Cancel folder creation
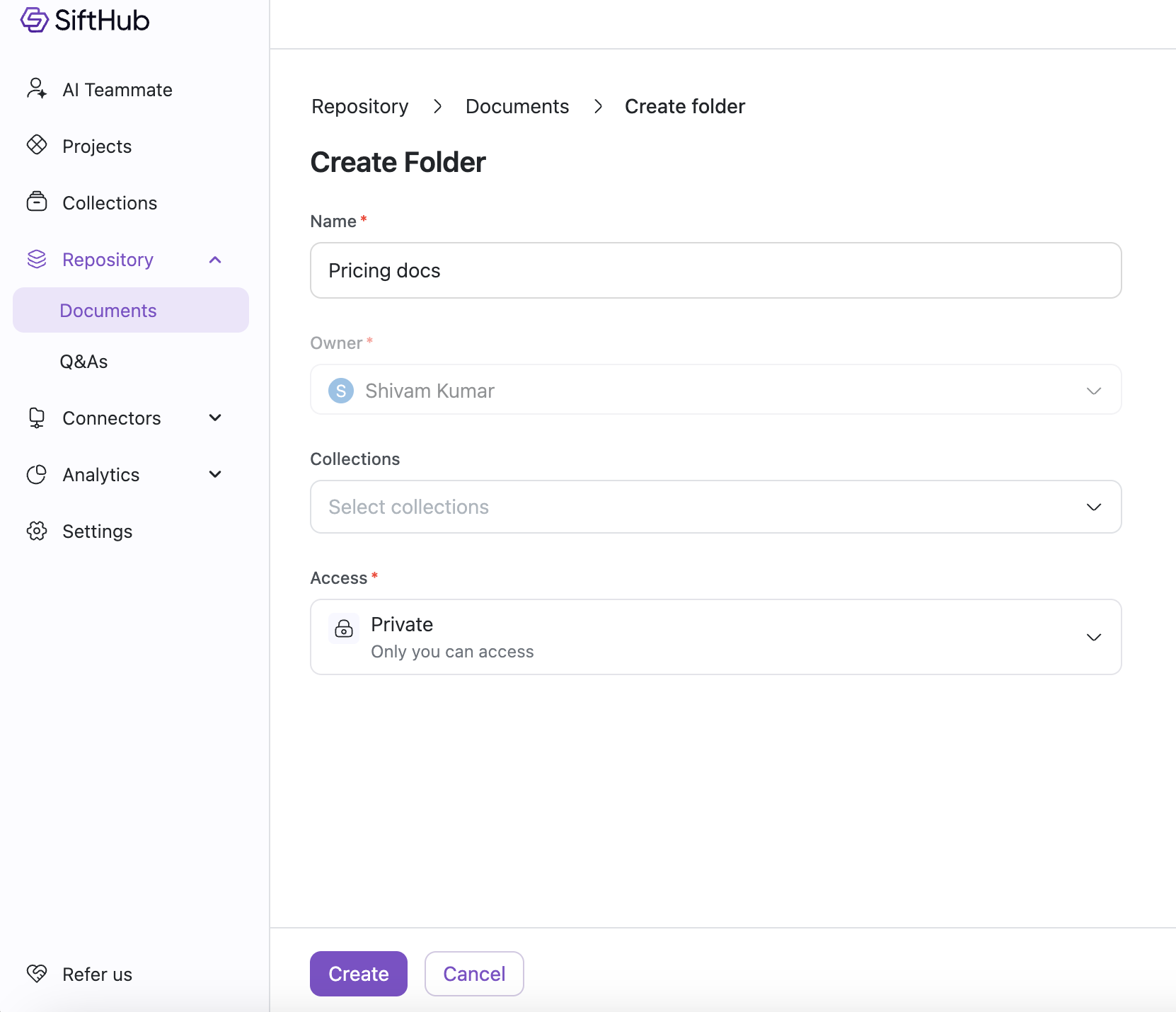Screen dimensions: 1176x1012 coord(474,974)
